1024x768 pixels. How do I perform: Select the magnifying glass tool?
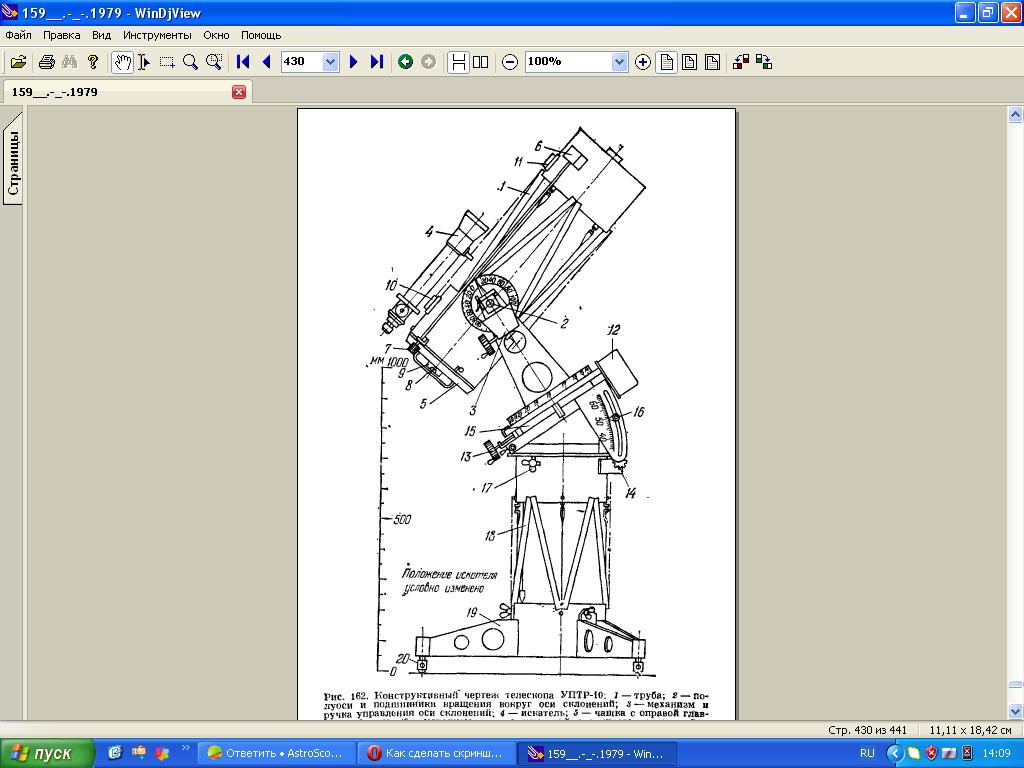tap(190, 62)
